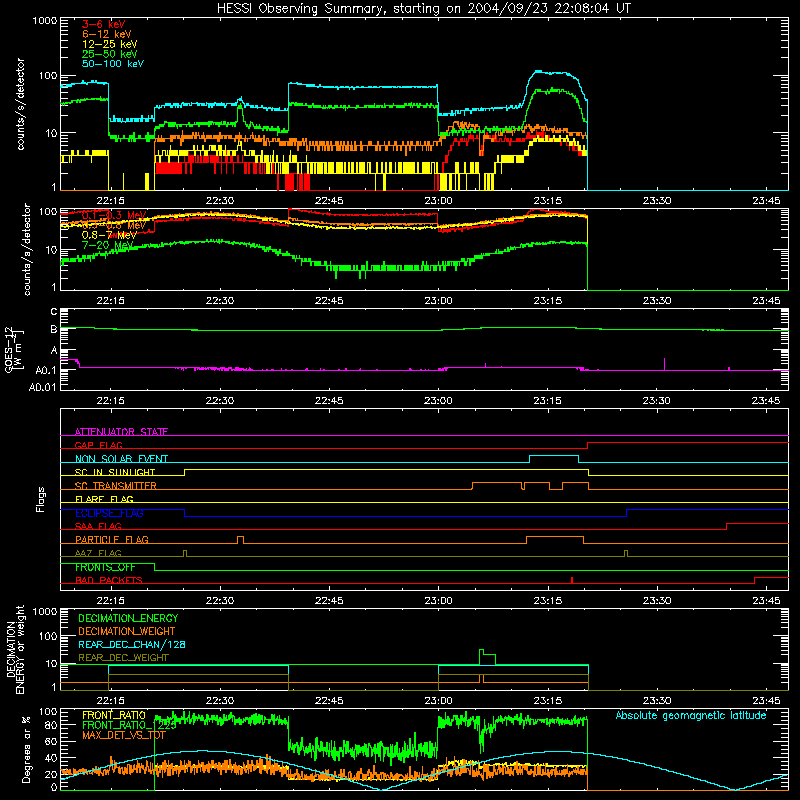Click the B level label on GOES axis
The height and width of the screenshot is (800, 800).
click(54, 330)
